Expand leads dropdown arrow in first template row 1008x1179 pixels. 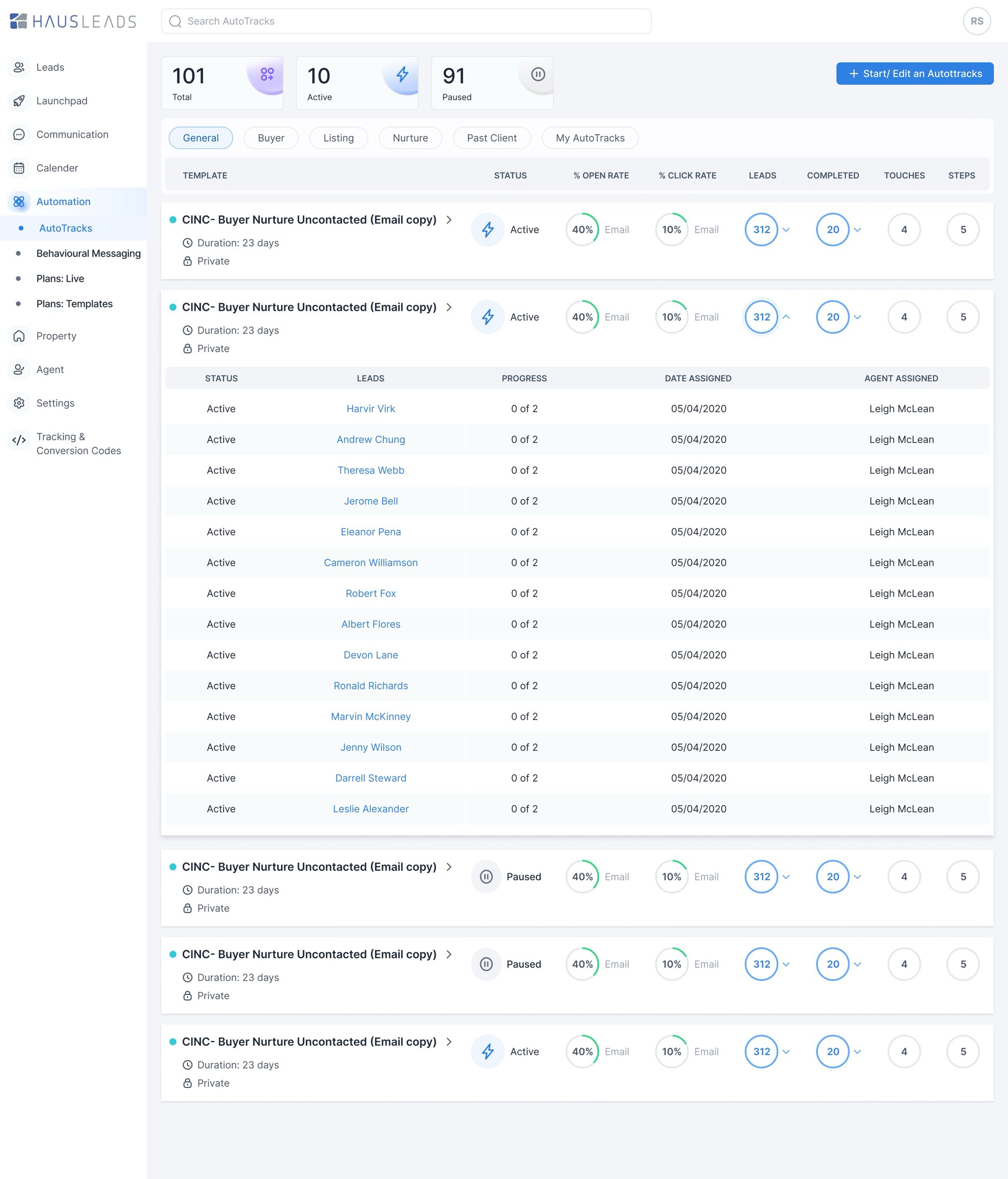coord(786,230)
